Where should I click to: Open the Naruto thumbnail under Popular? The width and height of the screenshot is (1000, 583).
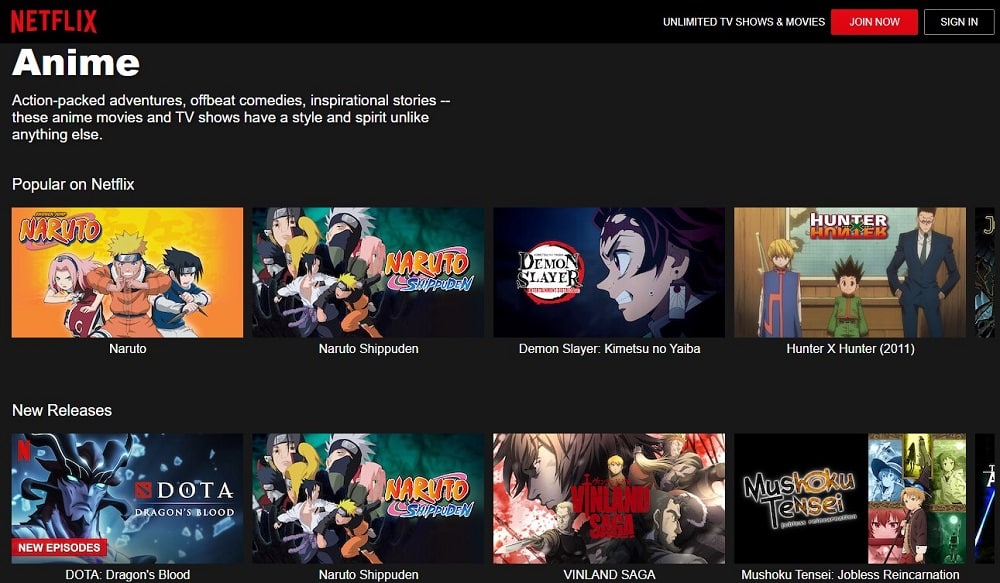[x=128, y=272]
